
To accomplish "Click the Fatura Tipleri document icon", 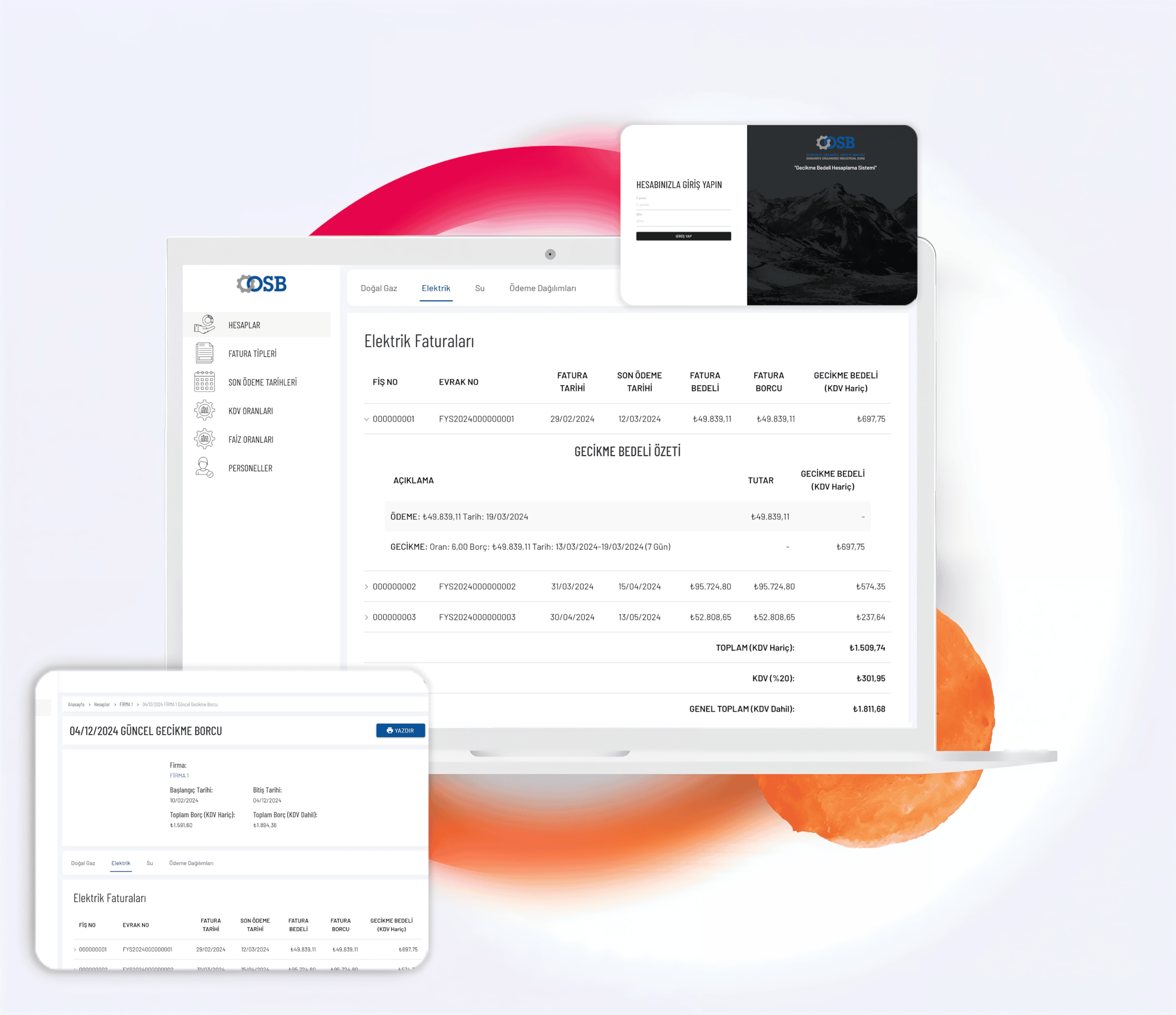I will pos(204,353).
